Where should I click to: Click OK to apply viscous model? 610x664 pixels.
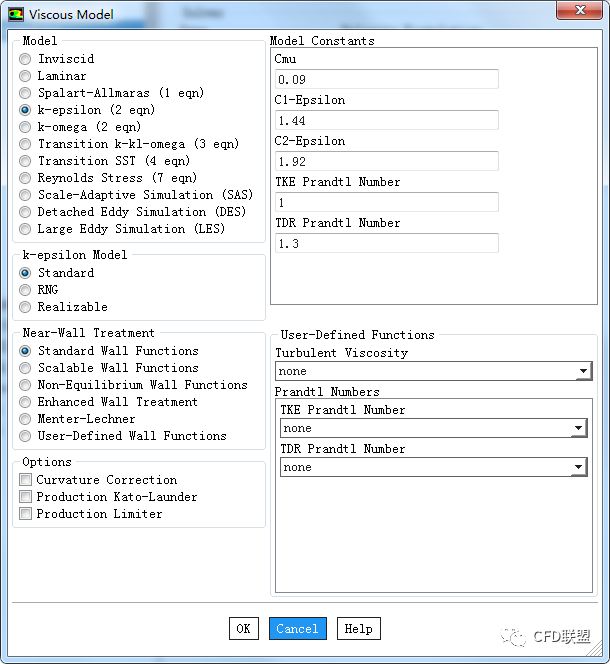click(244, 628)
